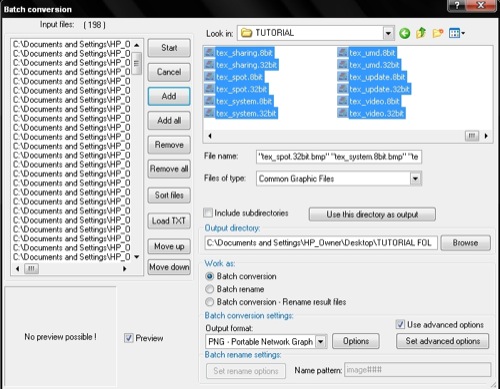Click Use this directory as output
The width and height of the screenshot is (500, 389).
click(372, 214)
